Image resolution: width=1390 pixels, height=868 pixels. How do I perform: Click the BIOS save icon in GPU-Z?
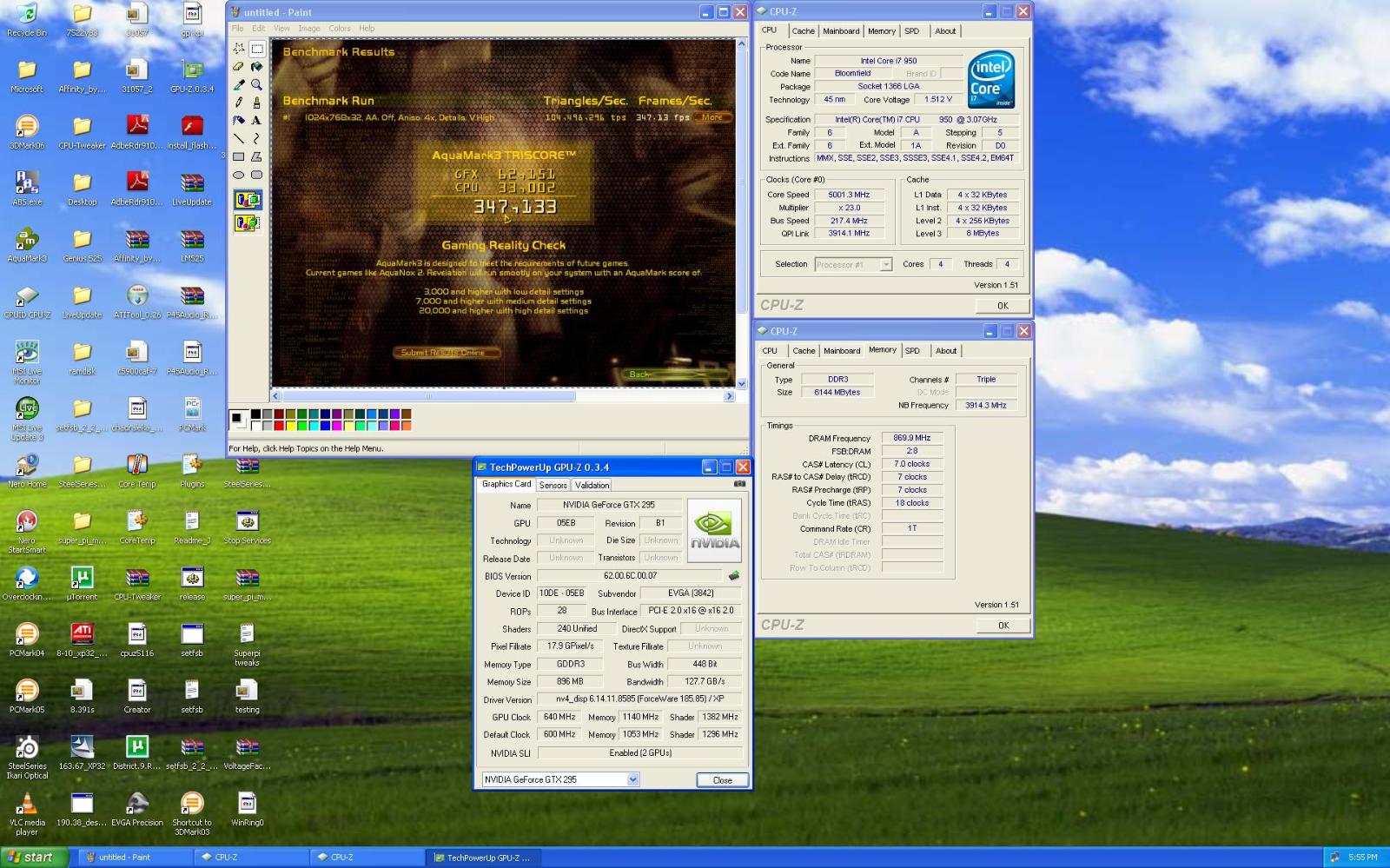click(x=734, y=575)
